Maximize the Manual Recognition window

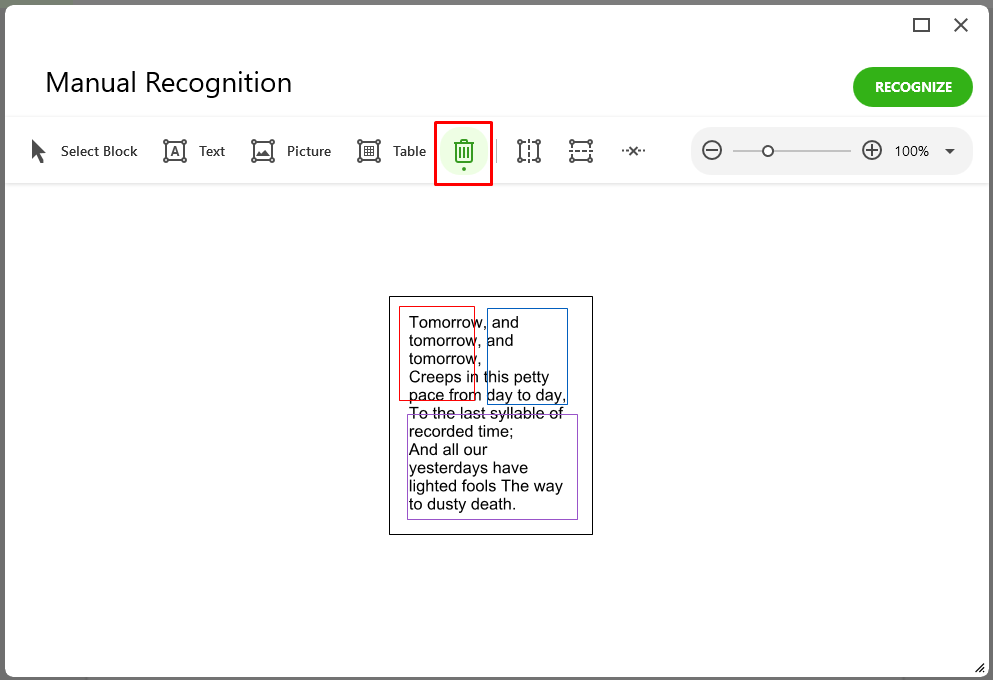[x=921, y=25]
